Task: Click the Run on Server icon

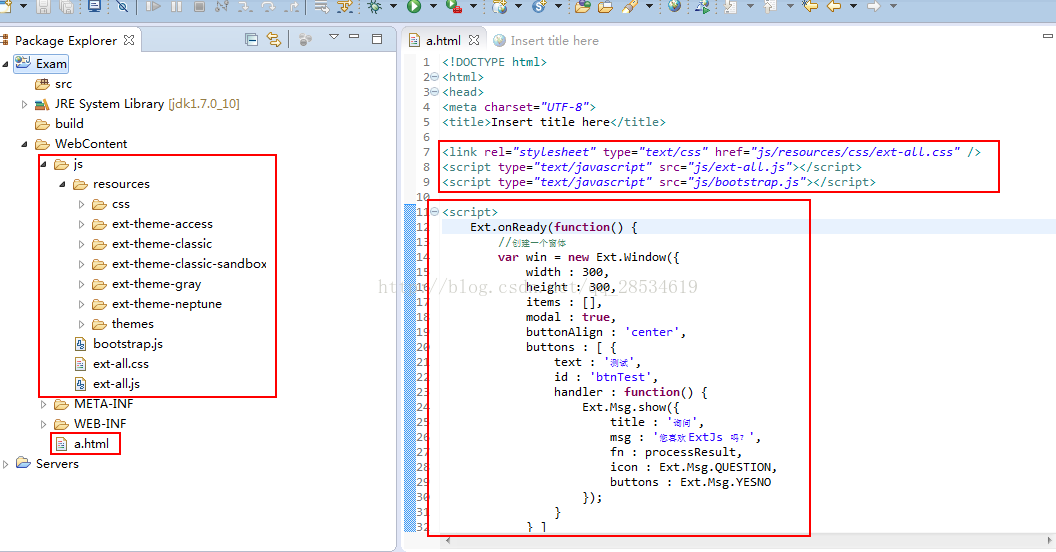Action: click(x=702, y=7)
